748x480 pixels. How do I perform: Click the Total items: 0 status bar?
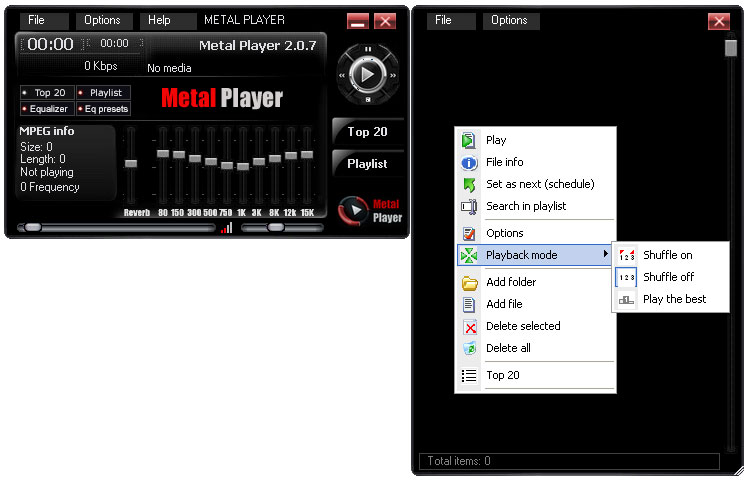pos(569,461)
